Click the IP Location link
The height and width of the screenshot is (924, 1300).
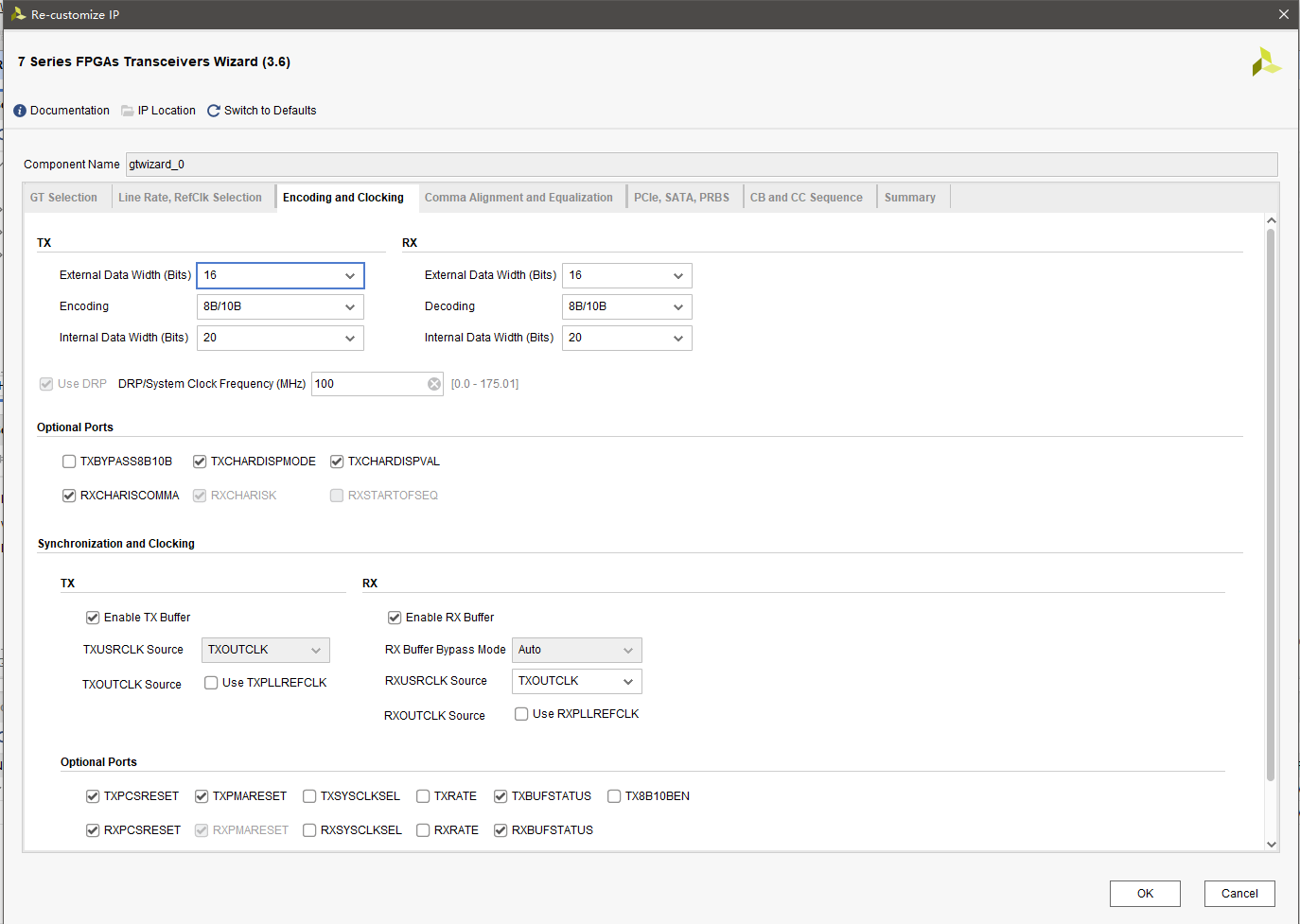tap(167, 111)
